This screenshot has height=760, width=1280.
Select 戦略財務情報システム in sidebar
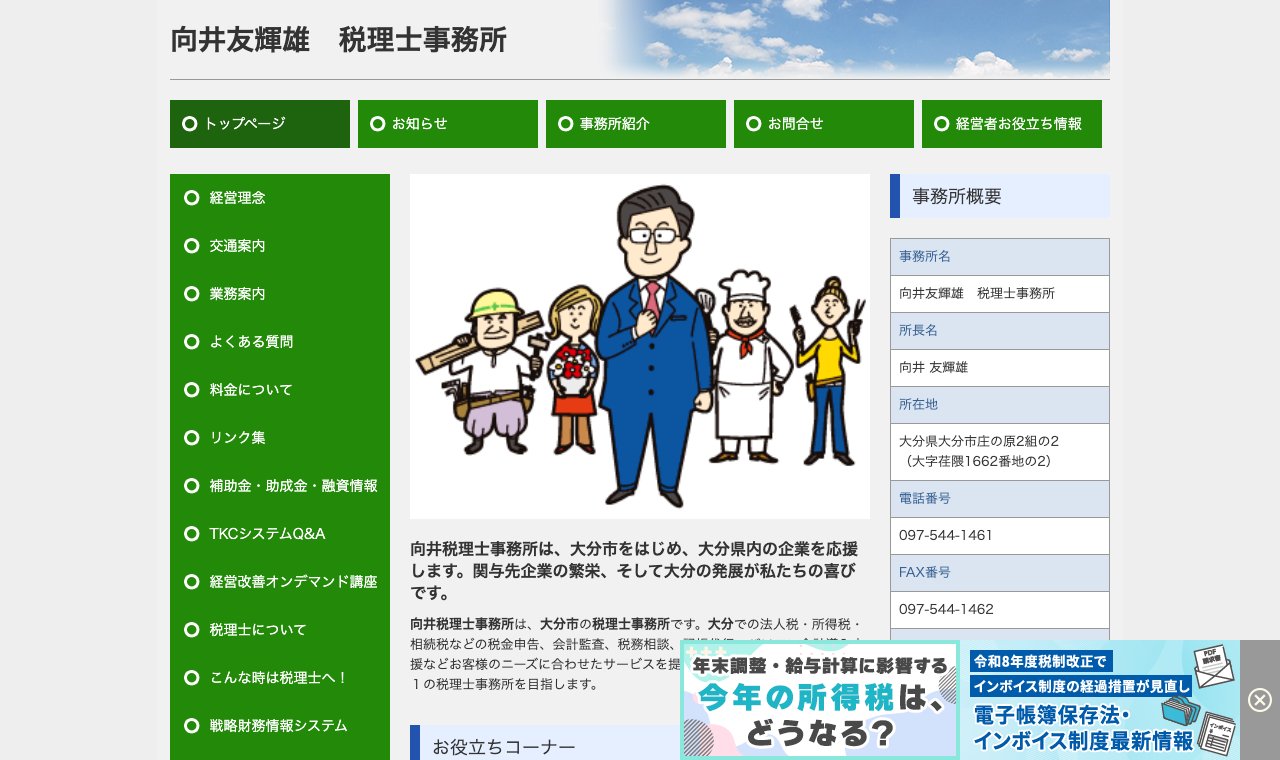[x=280, y=726]
